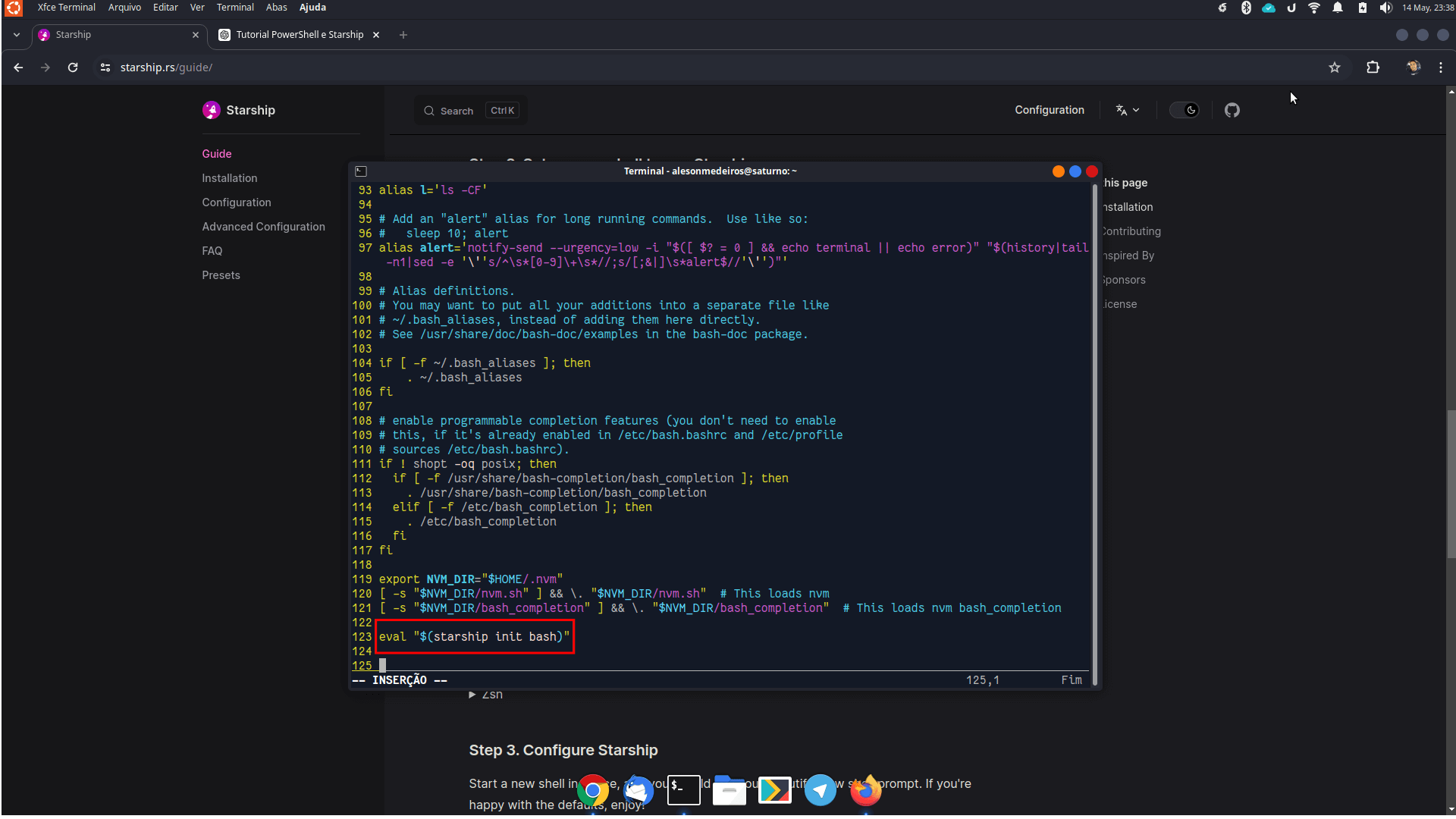Open the Terminal menu in menu bar
The width and height of the screenshot is (1456, 819).
coord(235,8)
